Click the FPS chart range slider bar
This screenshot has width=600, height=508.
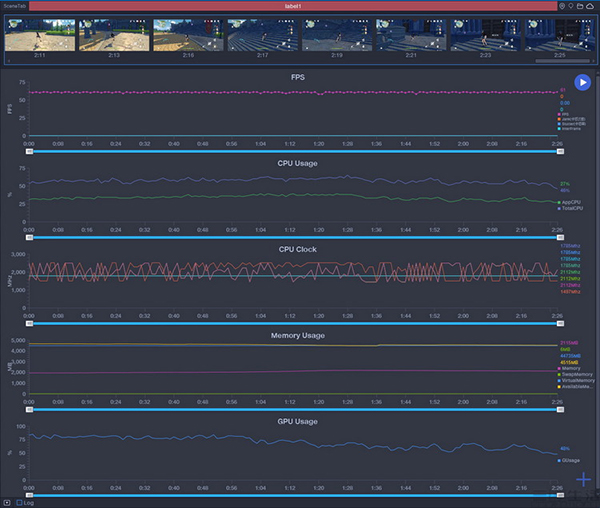point(294,152)
